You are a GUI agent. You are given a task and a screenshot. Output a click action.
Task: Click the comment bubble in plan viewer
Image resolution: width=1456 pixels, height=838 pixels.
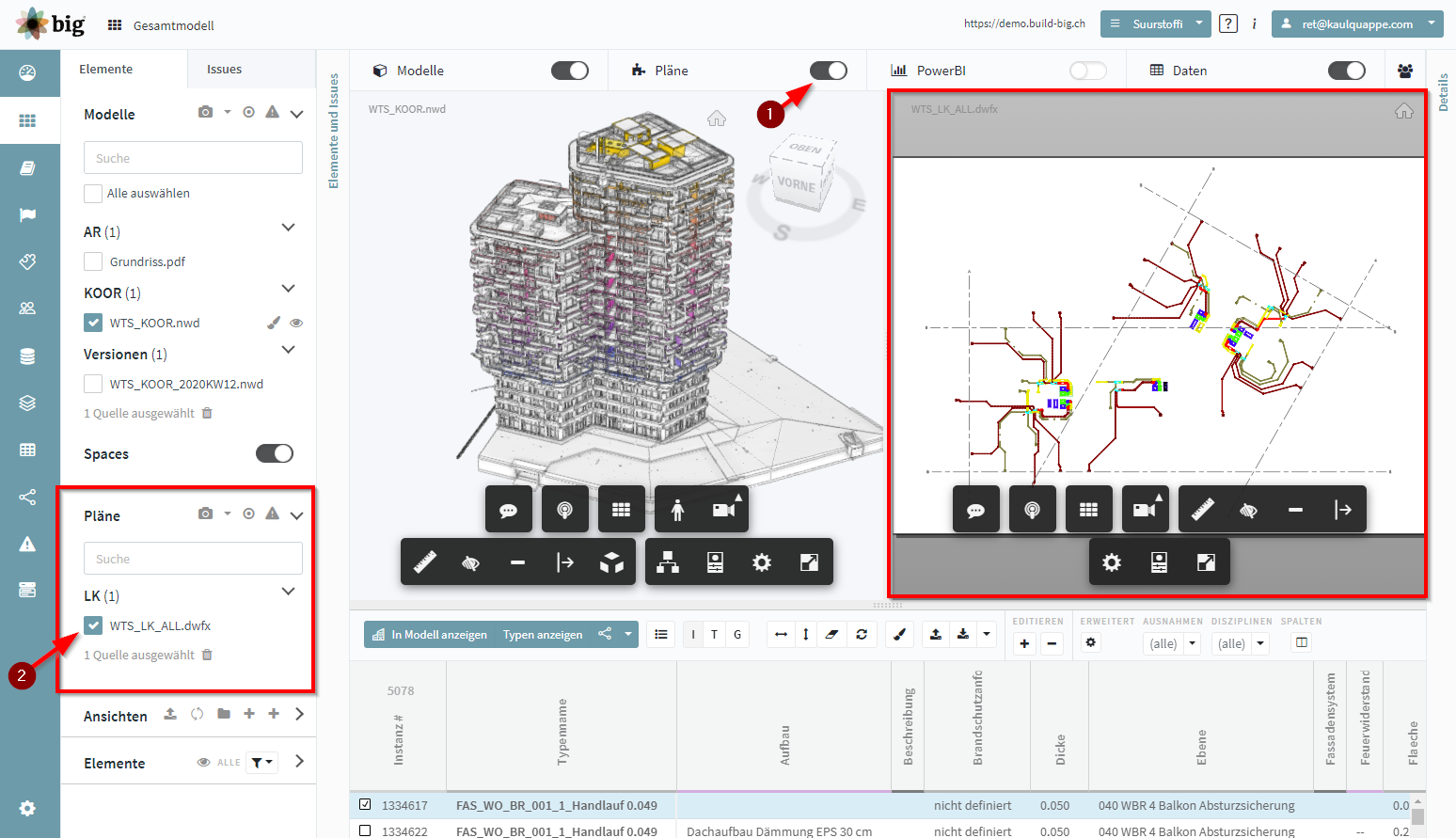[x=976, y=510]
